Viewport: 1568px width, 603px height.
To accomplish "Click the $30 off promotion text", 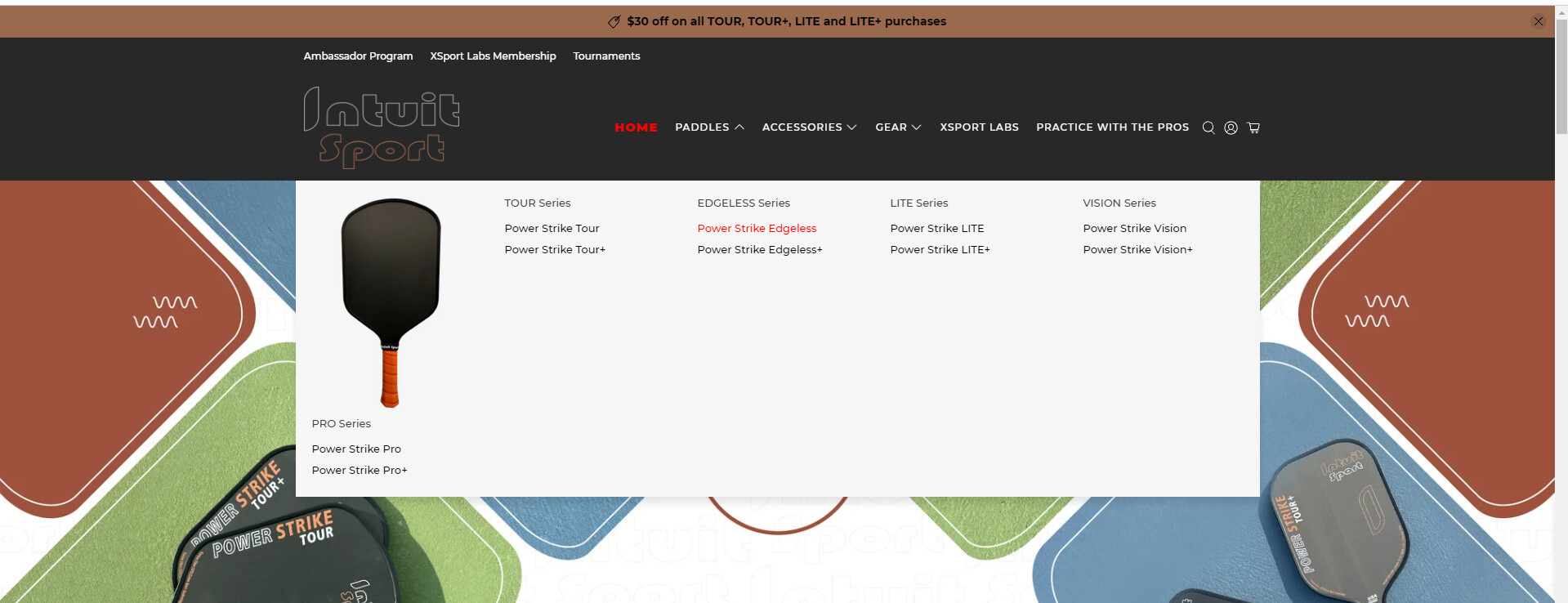I will (786, 22).
